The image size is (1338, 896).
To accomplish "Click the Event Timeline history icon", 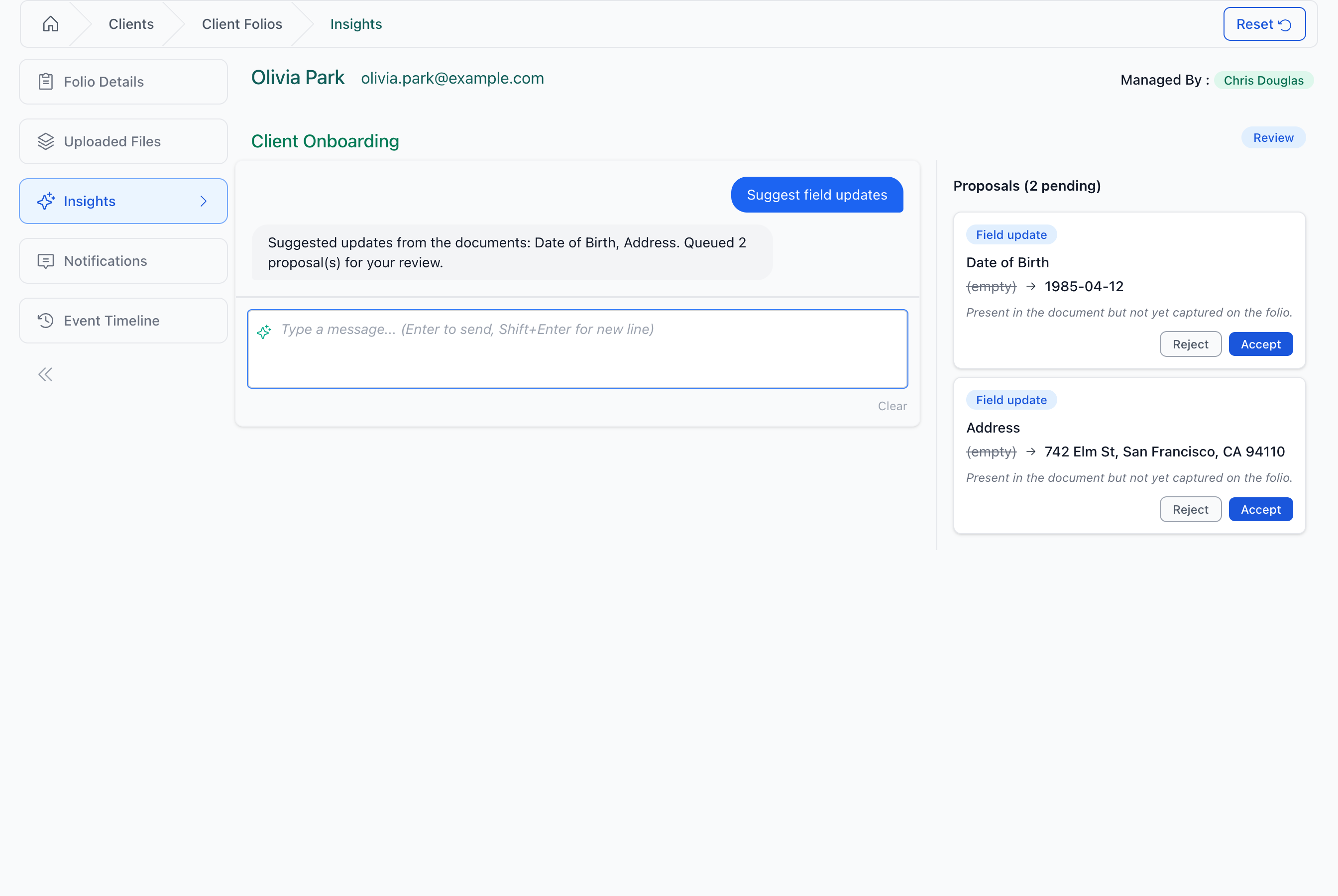I will coord(46,321).
